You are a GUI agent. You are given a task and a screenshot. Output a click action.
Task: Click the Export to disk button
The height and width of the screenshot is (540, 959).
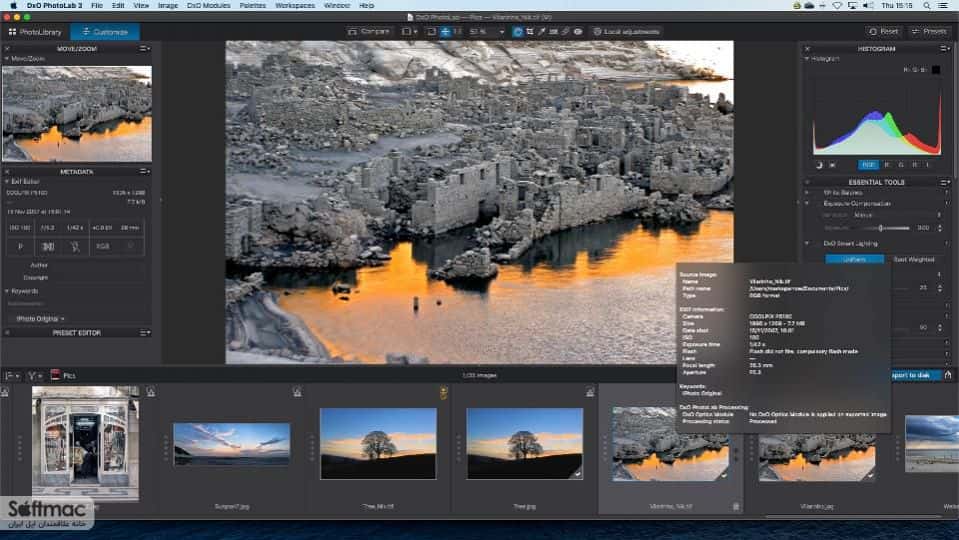click(x=914, y=375)
